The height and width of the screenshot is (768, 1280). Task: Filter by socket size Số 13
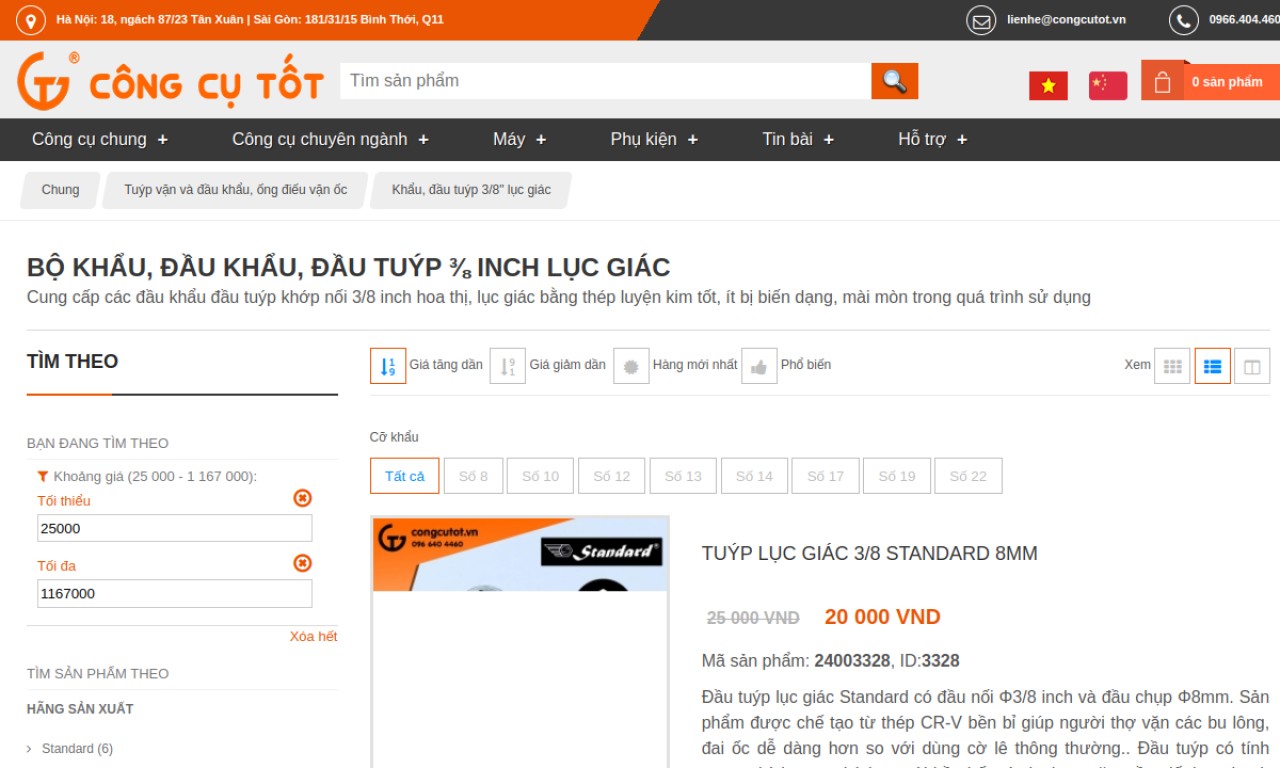683,476
